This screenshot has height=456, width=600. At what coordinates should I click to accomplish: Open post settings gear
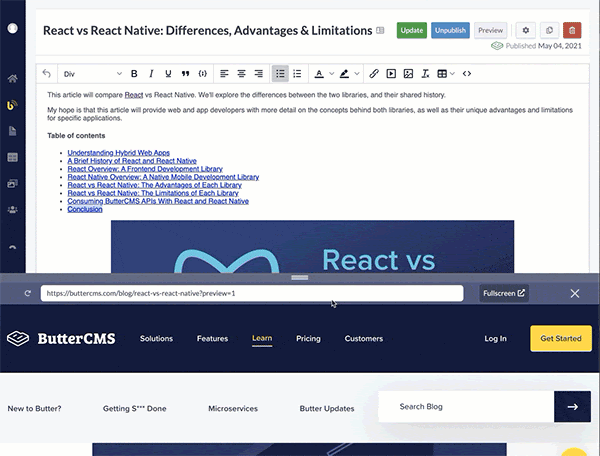tap(526, 30)
